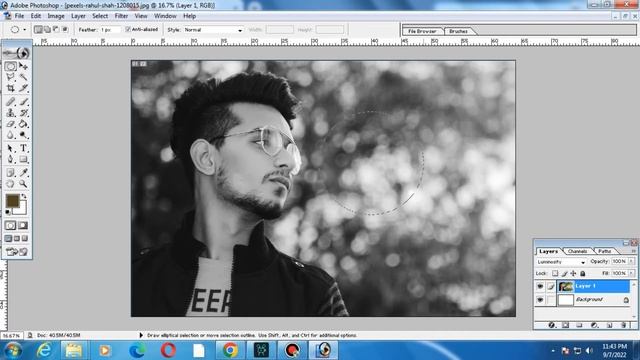
Task: Add a layer style from Layers panel
Action: click(x=552, y=325)
